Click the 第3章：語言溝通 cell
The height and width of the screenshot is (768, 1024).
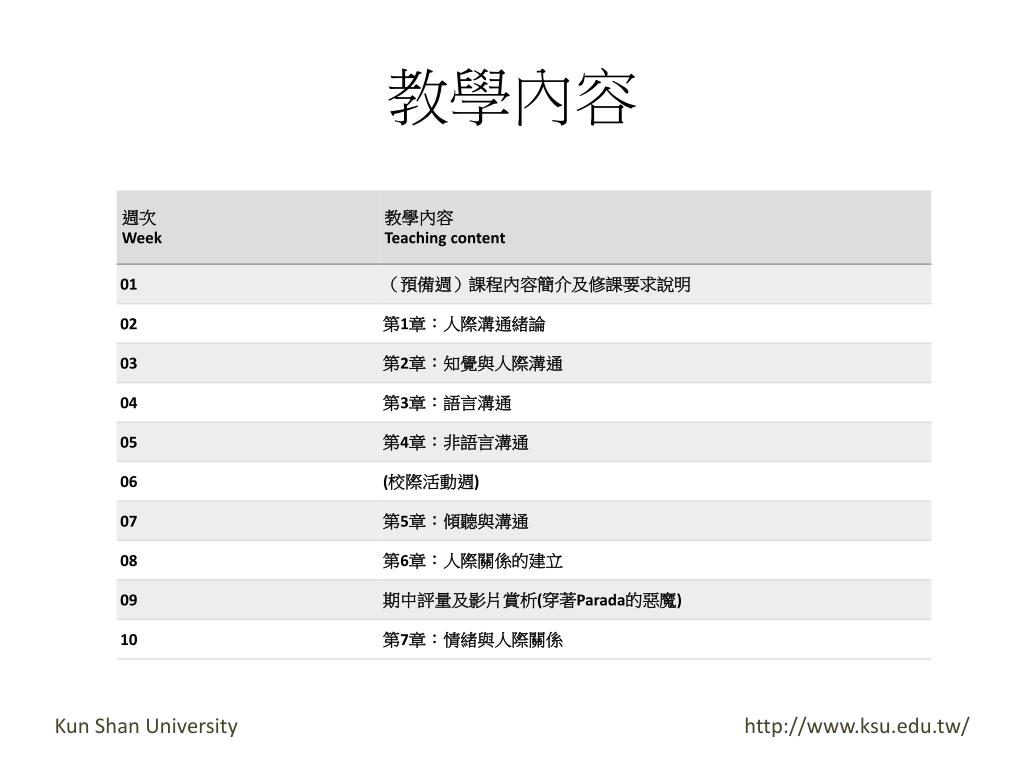[x=655, y=403]
